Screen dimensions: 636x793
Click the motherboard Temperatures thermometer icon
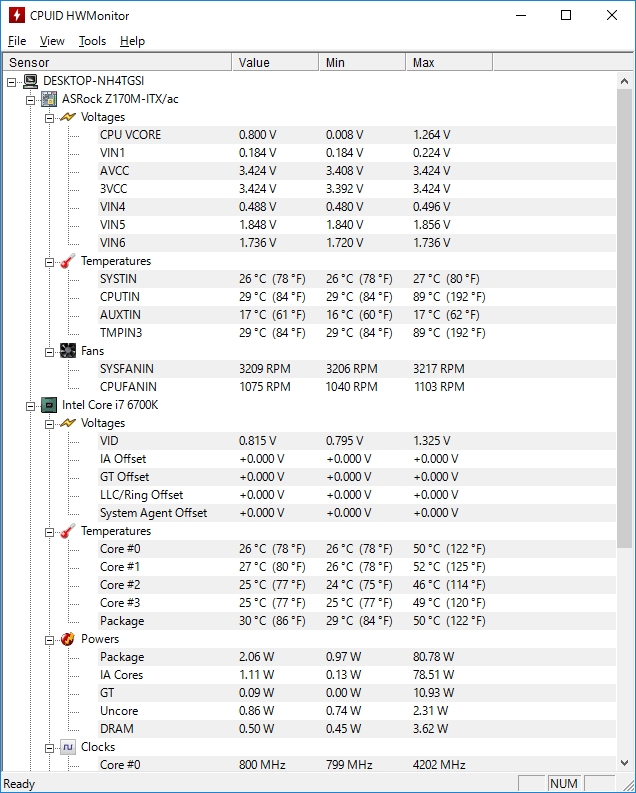67,261
